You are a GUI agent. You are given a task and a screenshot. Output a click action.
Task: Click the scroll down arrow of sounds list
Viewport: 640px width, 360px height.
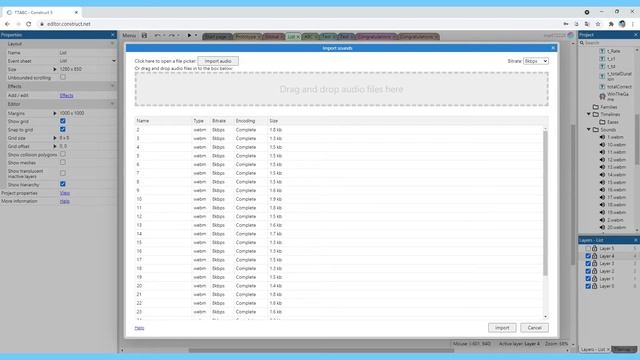point(545,316)
